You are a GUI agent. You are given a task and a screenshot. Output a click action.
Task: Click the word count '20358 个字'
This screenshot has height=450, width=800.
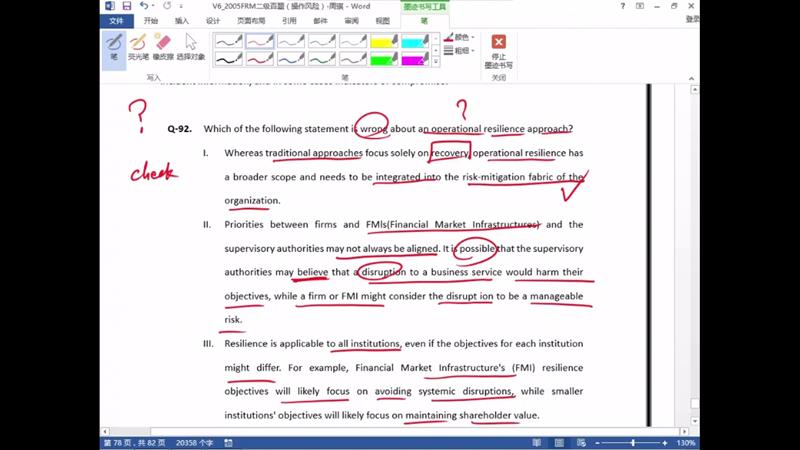click(194, 443)
